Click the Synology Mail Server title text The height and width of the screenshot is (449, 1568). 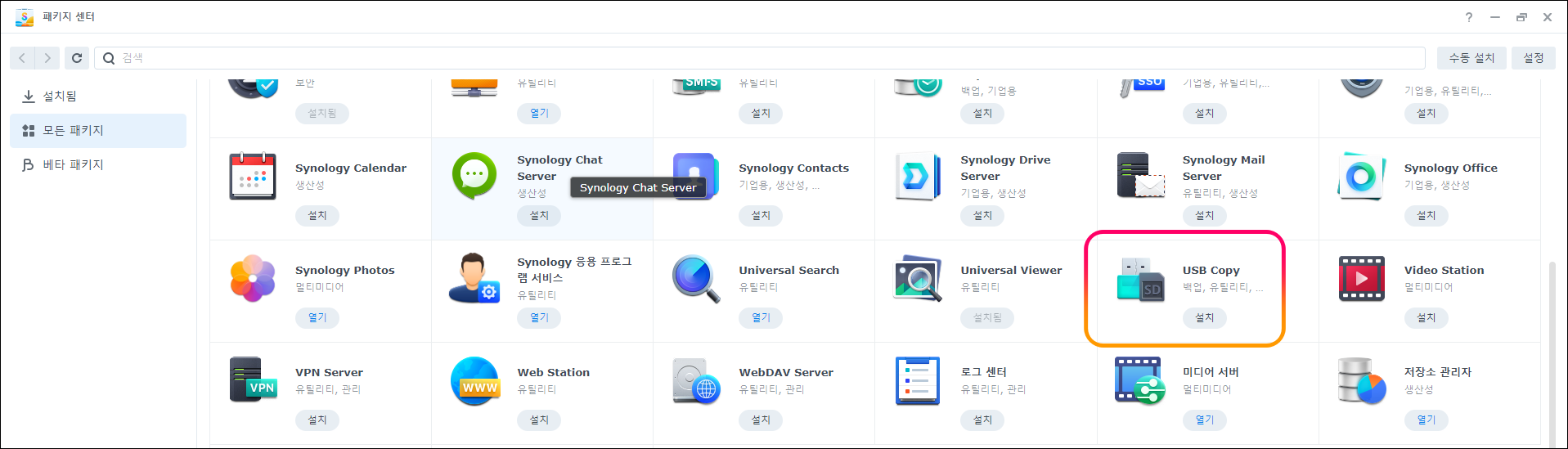pos(1224,168)
